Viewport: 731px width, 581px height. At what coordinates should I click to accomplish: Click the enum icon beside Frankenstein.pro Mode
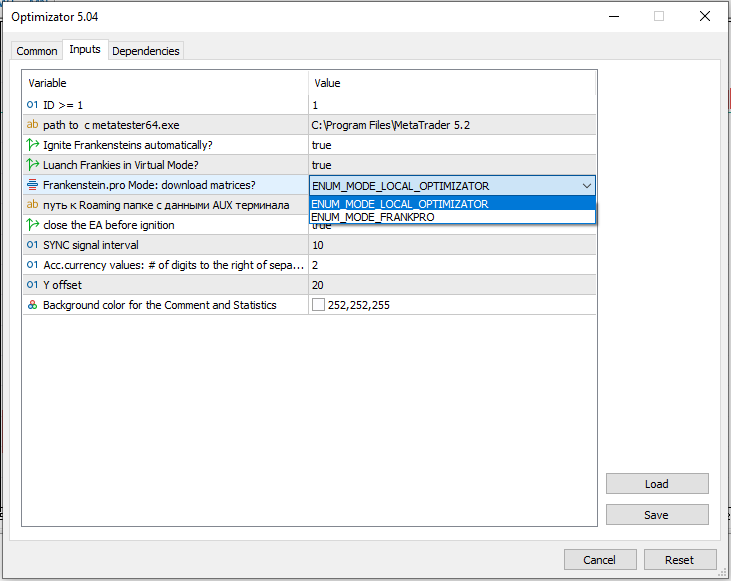point(32,185)
